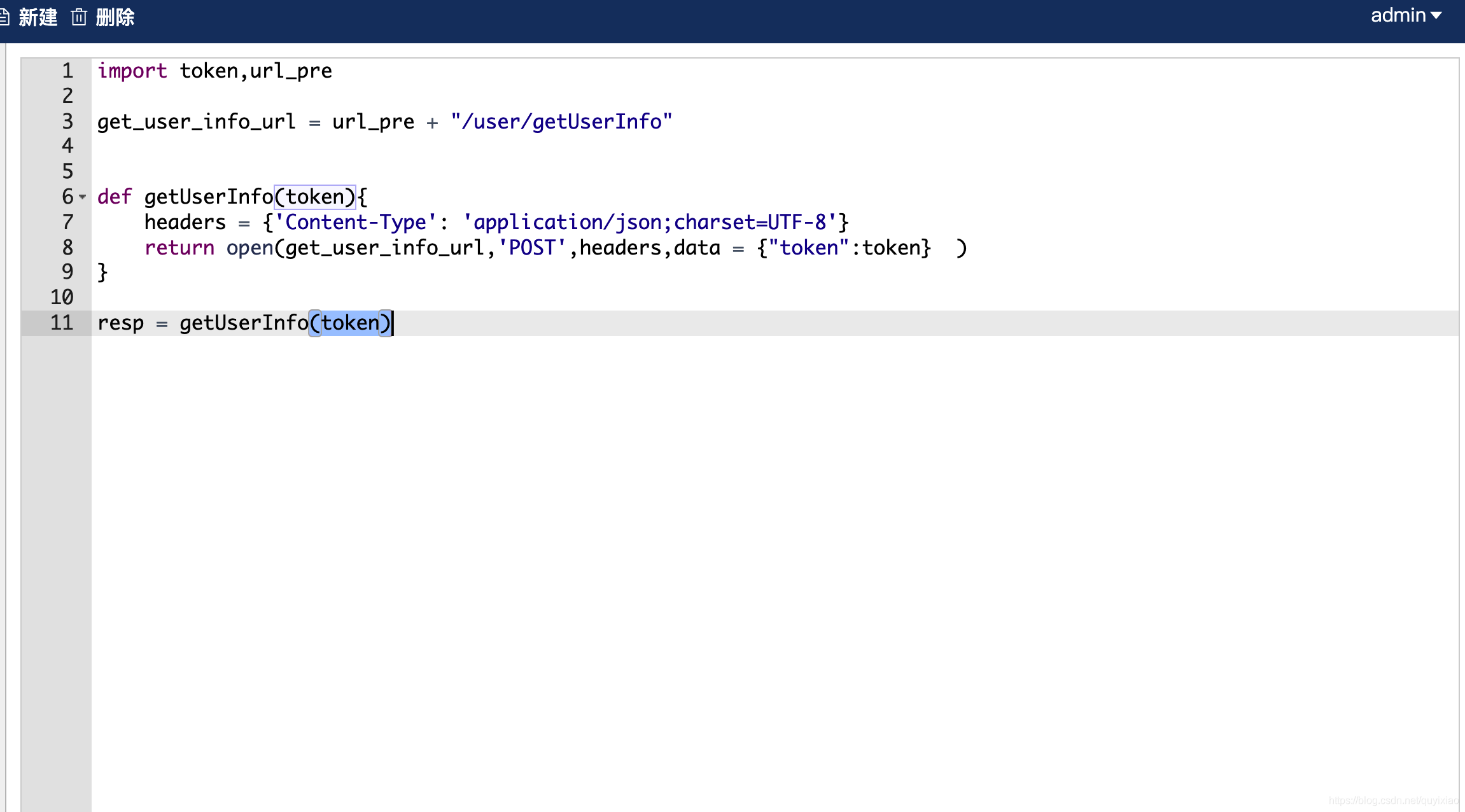Click line number 1 in the gutter
This screenshot has width=1465, height=812.
coord(67,71)
